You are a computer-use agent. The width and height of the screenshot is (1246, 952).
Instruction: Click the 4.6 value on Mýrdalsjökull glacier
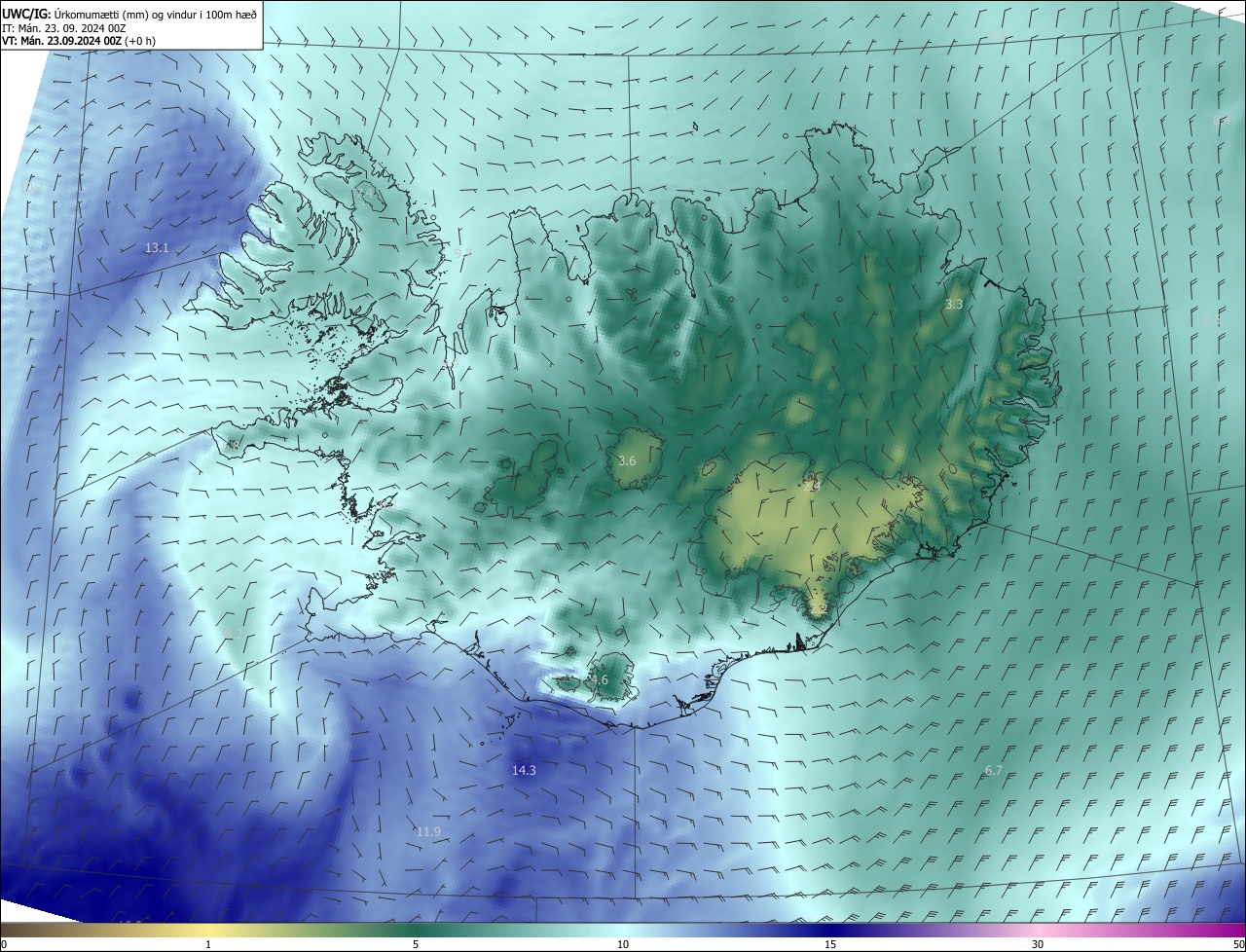point(600,680)
